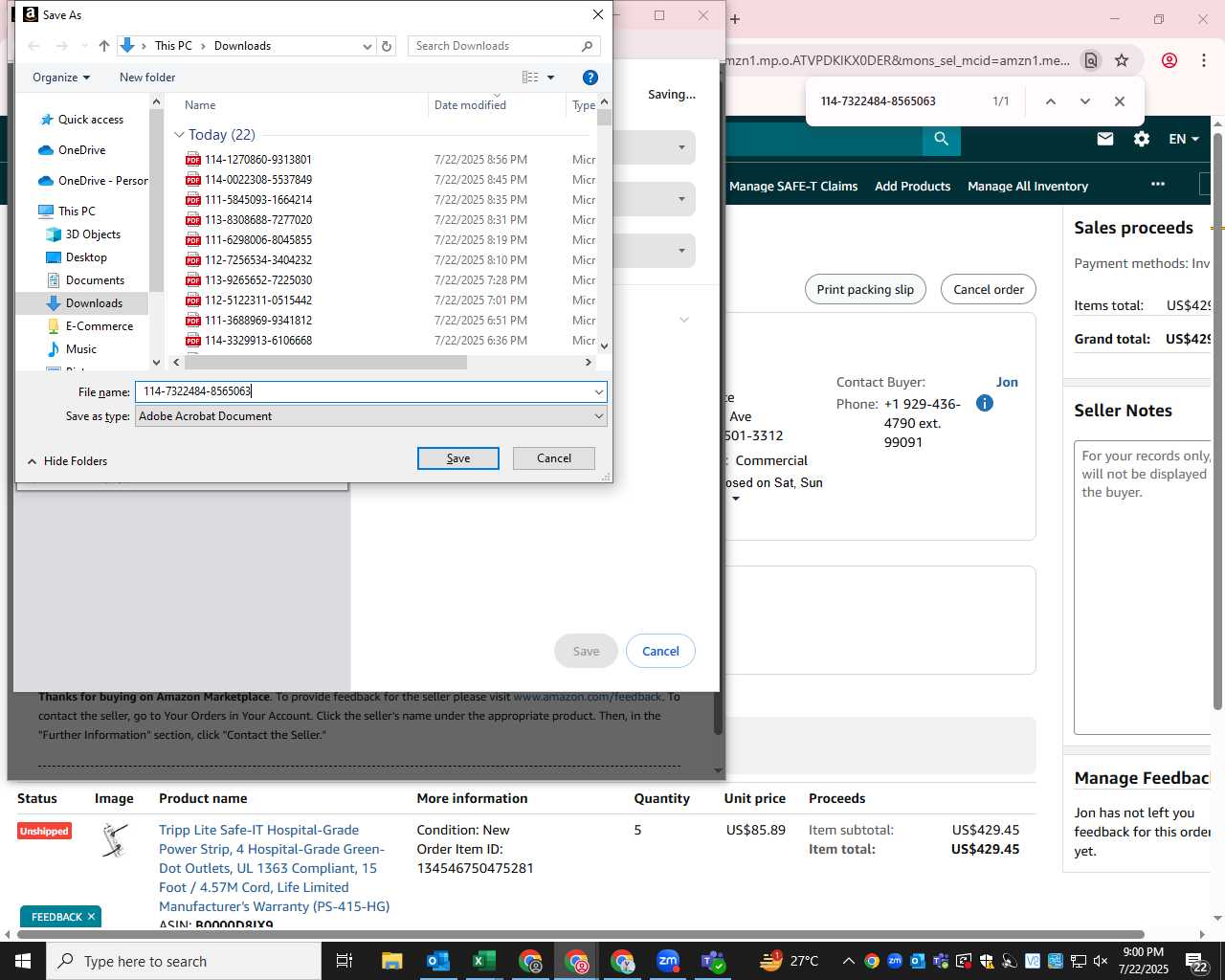Viewport: 1225px width, 980px height.
Task: Click Print packing slip button
Action: pos(865,289)
